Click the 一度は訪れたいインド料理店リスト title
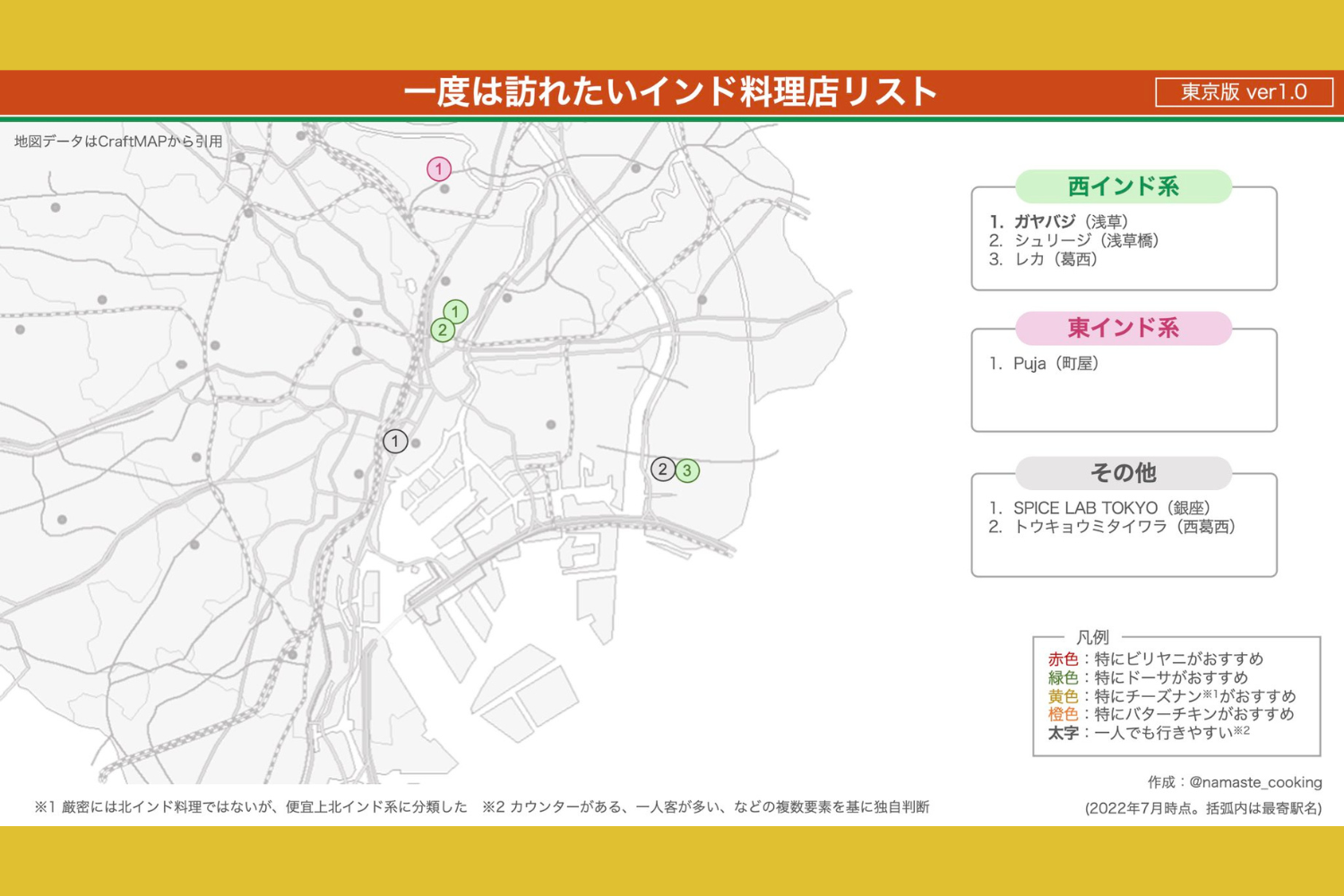The width and height of the screenshot is (1344, 896). coord(670,92)
